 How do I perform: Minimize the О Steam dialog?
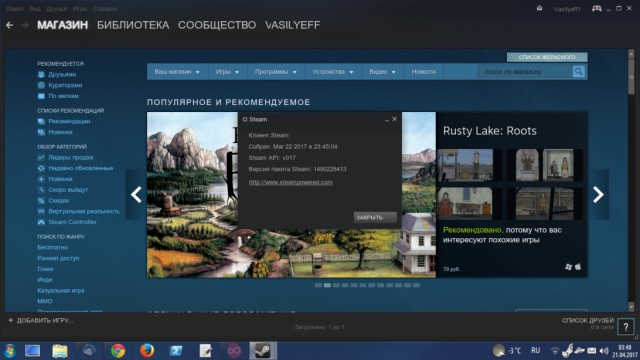[x=387, y=120]
